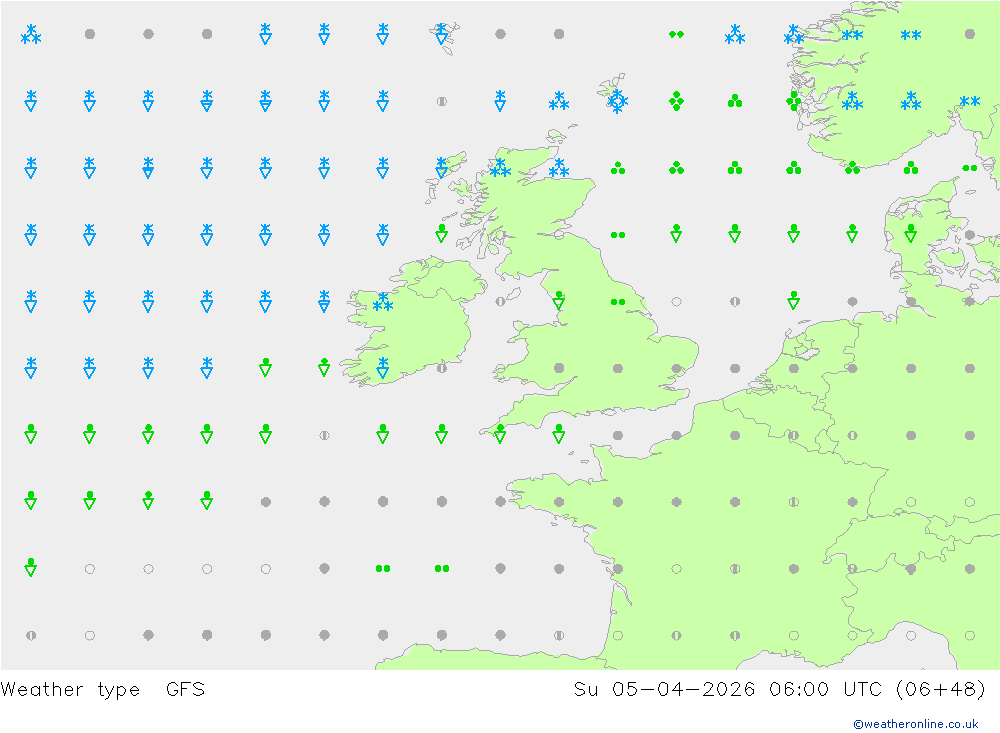Click the rain shower symbol over Cornwall

[500, 434]
